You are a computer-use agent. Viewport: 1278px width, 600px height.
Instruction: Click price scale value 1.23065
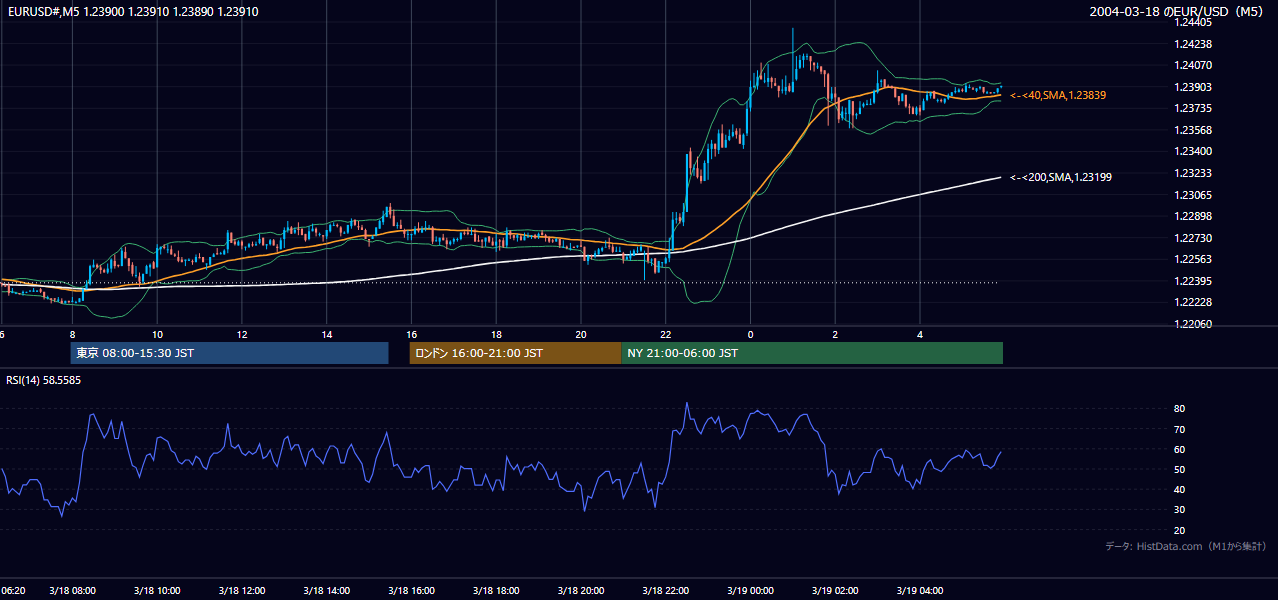(1193, 195)
